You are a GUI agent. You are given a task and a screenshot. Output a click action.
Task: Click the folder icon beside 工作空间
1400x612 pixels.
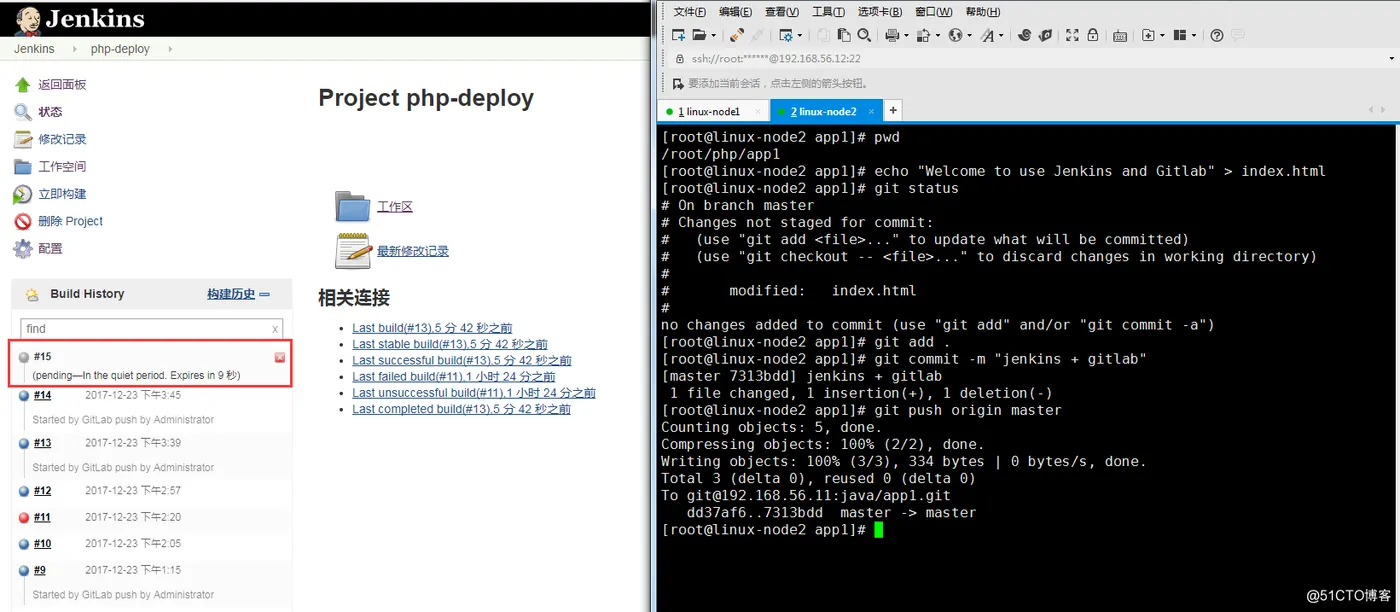pyautogui.click(x=22, y=166)
